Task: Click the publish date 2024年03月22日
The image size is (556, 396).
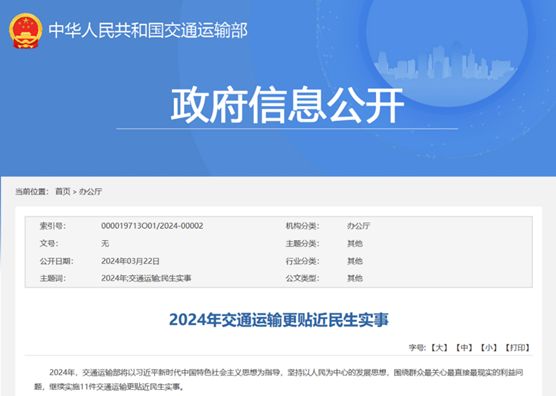Action: click(x=130, y=261)
